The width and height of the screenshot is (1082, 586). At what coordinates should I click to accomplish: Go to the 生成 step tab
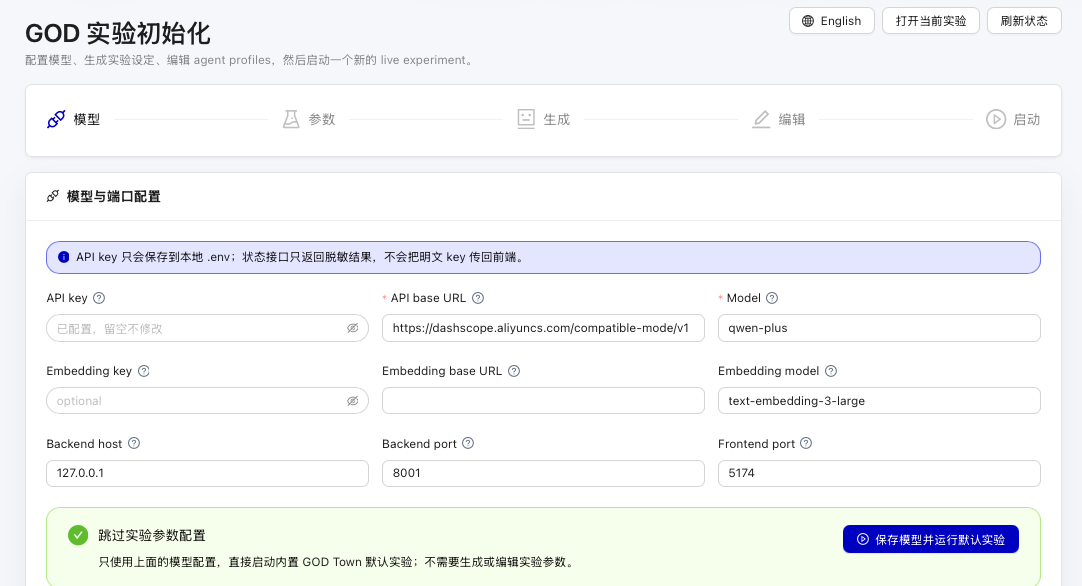[x=544, y=119]
